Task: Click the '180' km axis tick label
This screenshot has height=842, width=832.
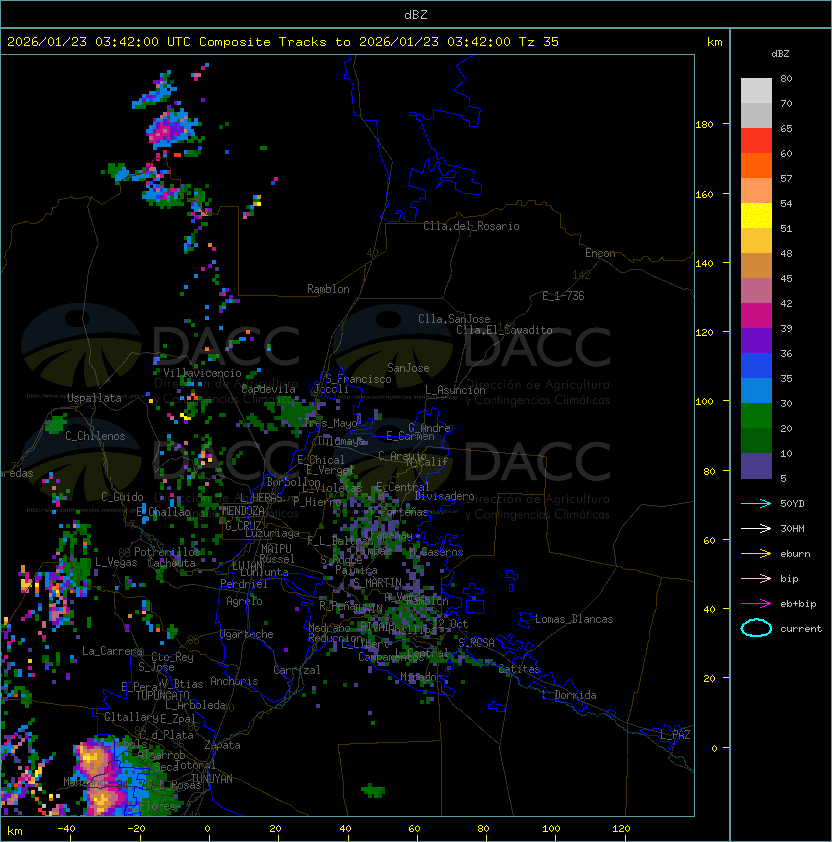Action: tap(704, 125)
